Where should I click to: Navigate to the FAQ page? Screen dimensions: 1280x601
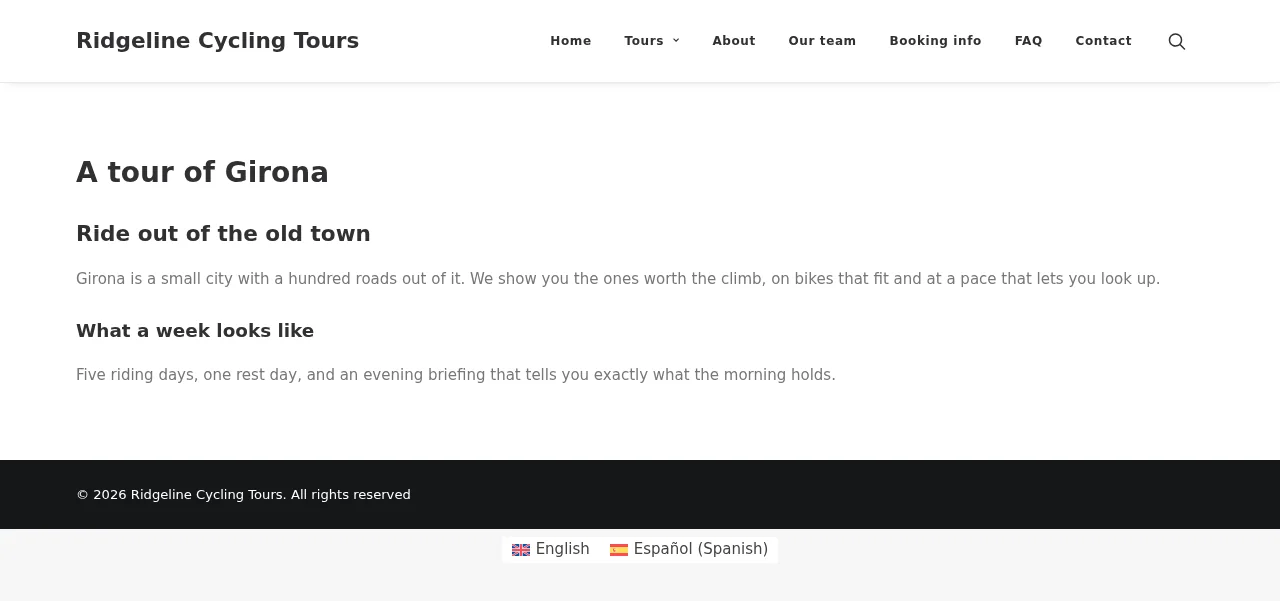(1028, 41)
